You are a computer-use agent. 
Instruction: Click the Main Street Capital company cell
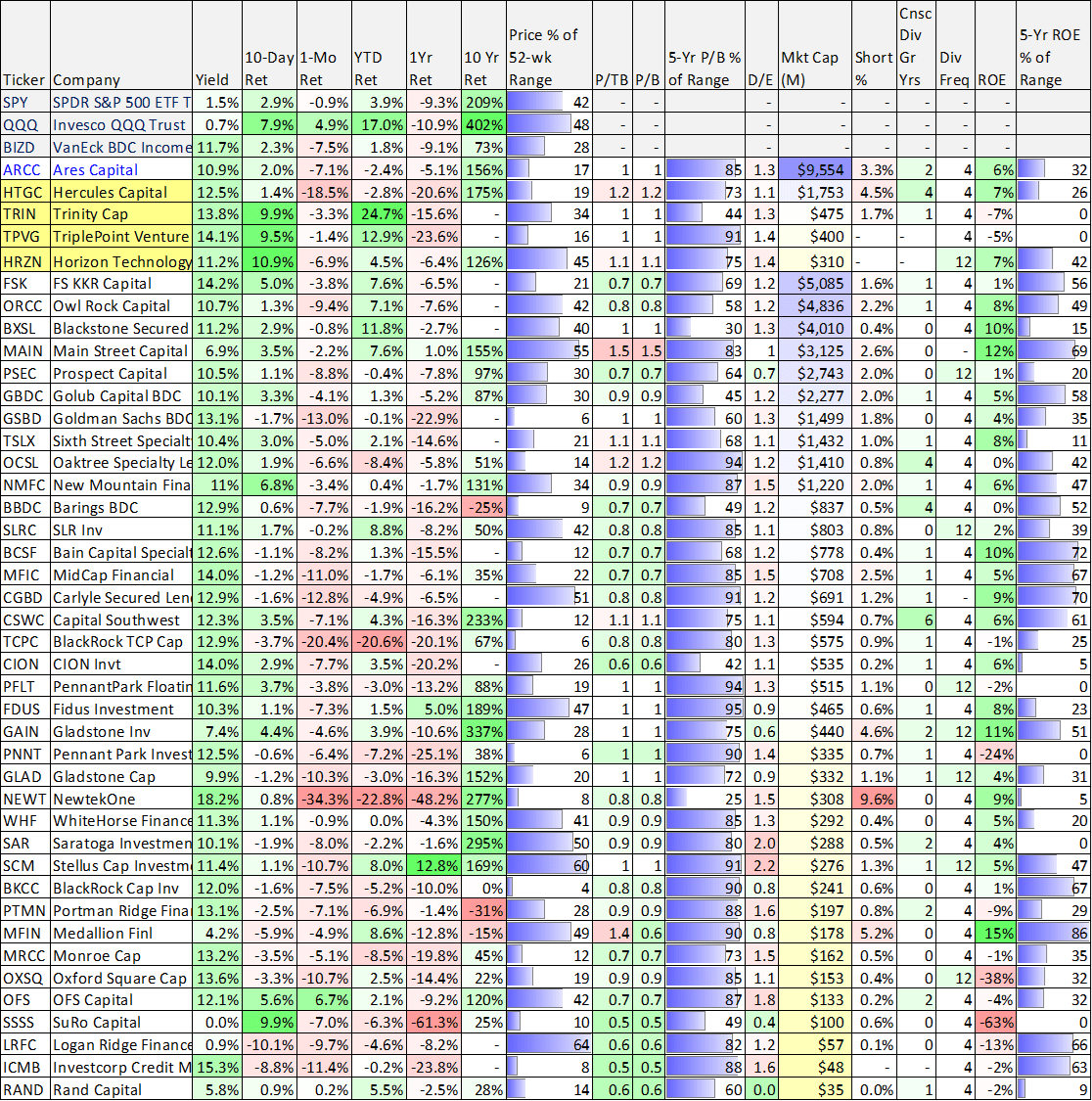pyautogui.click(x=120, y=351)
